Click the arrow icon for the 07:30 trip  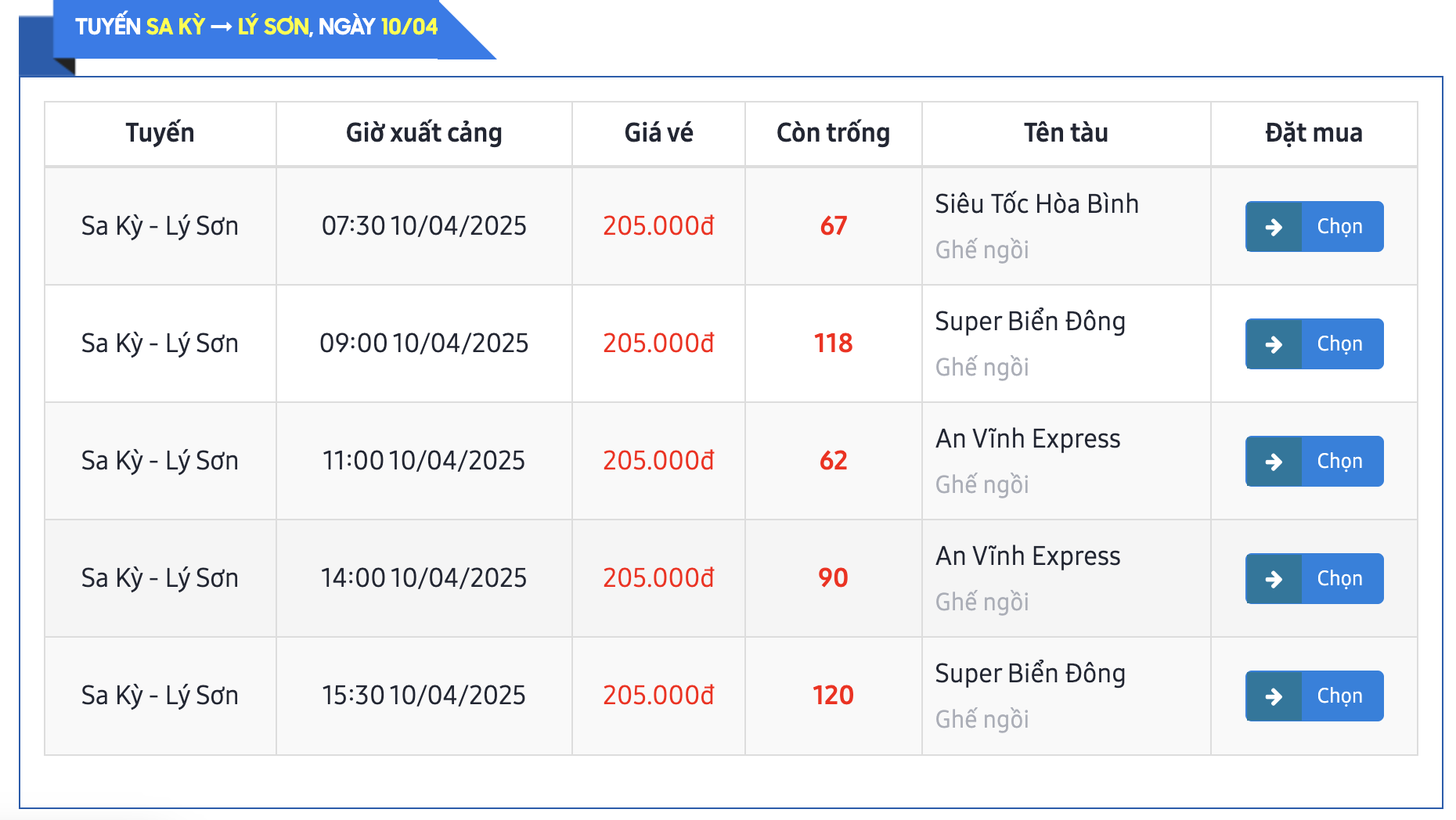coord(1274,227)
